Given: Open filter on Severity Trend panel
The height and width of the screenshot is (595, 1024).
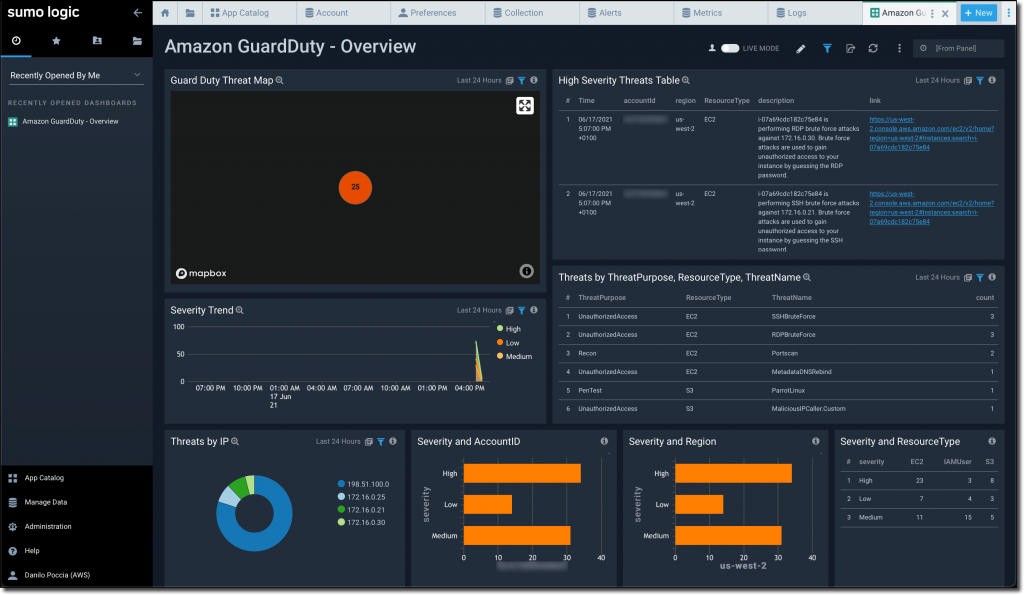Looking at the screenshot, I should pos(522,310).
